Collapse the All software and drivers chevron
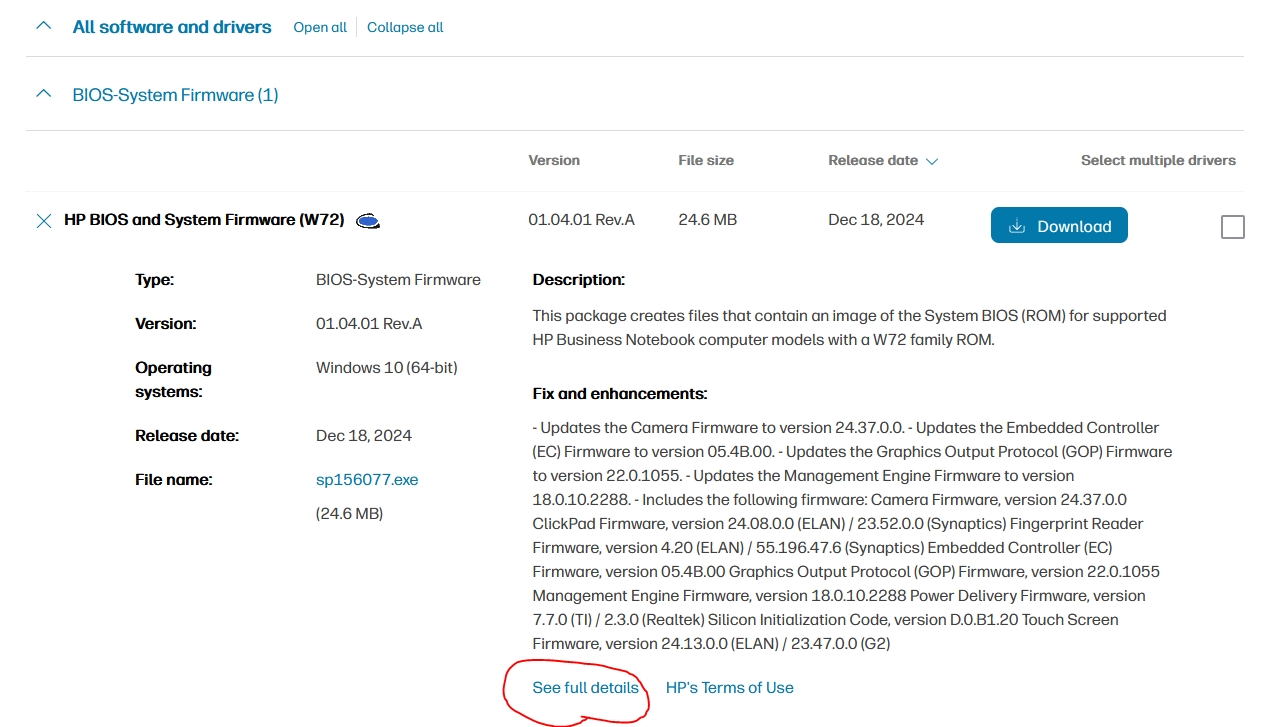The height and width of the screenshot is (727, 1286). [x=43, y=27]
